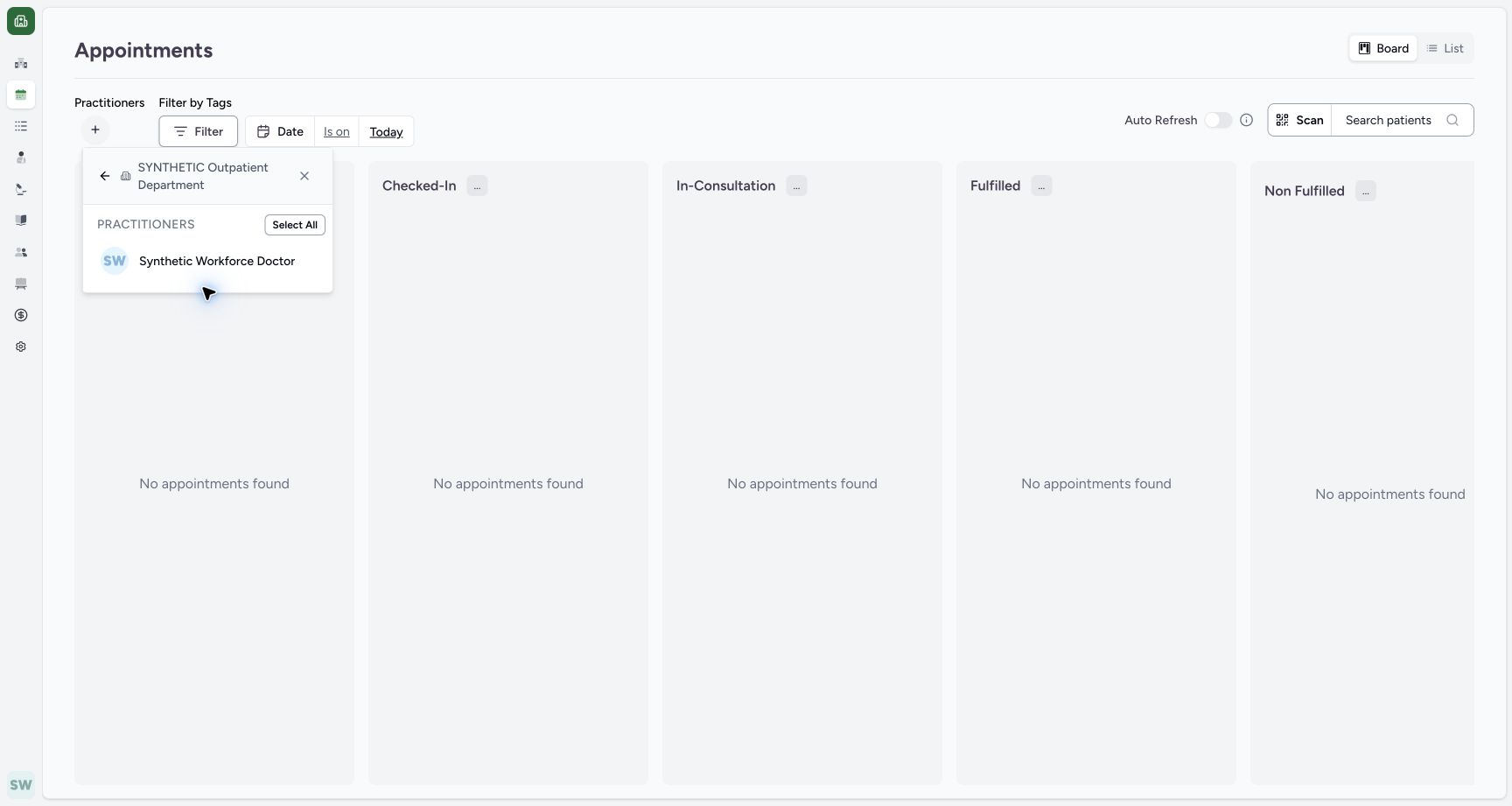1512x806 pixels.
Task: Open Fulfilled column options menu
Action: pyautogui.click(x=1041, y=186)
